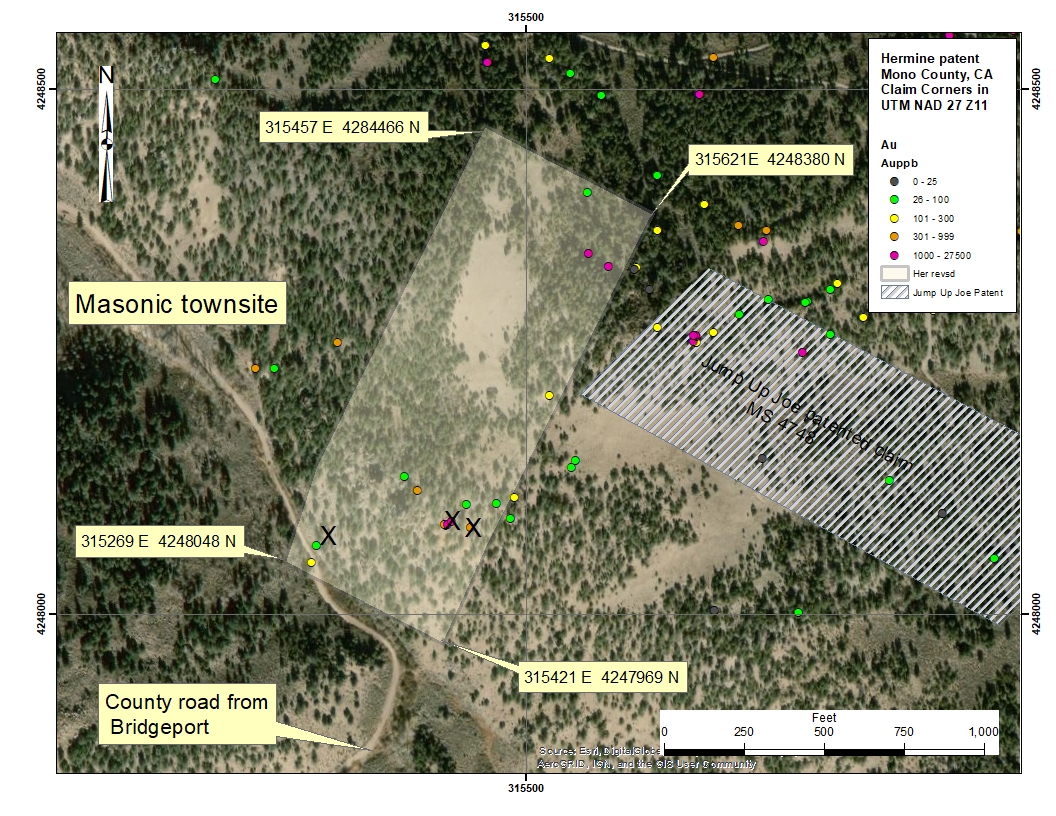Screen dimensions: 1056x816
Task: Click the green 26 - 100 legend dot
Action: [x=895, y=199]
